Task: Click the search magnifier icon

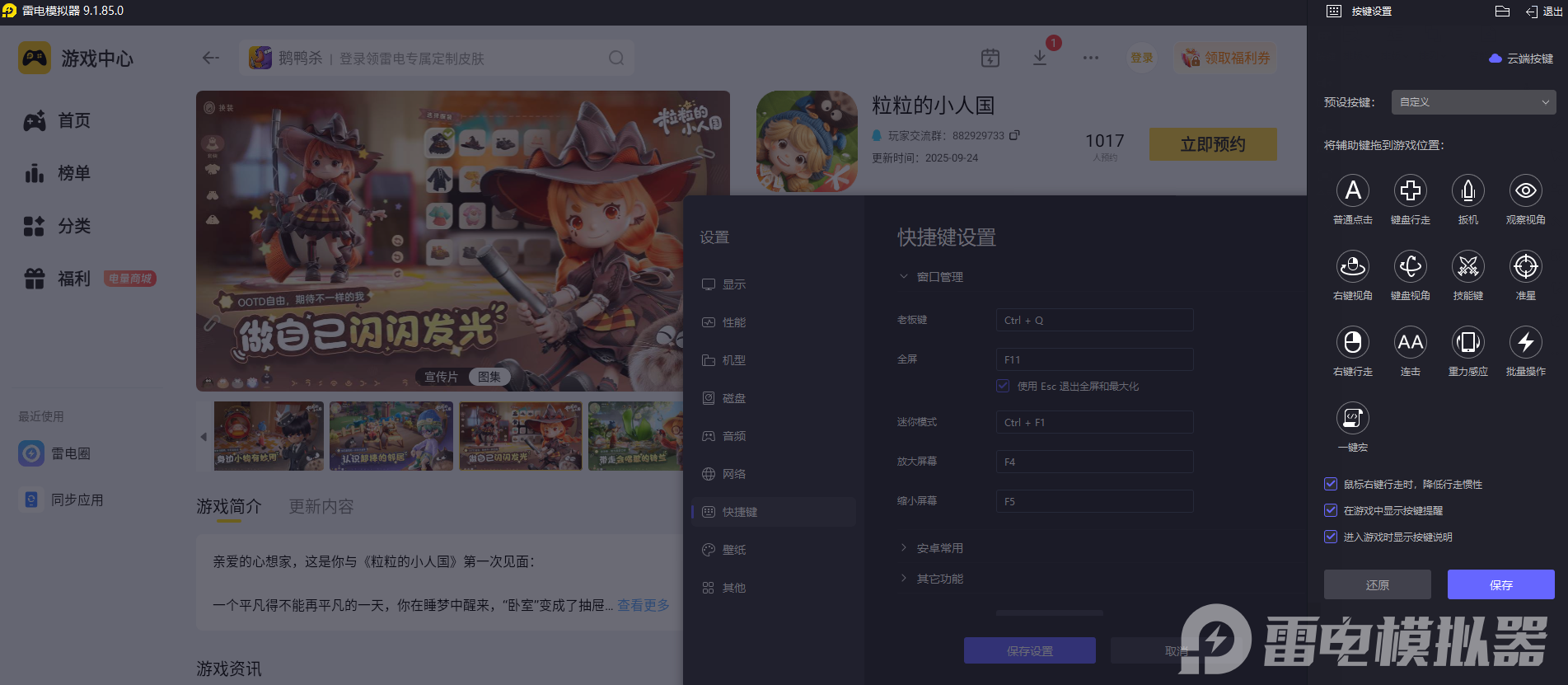Action: click(x=616, y=58)
